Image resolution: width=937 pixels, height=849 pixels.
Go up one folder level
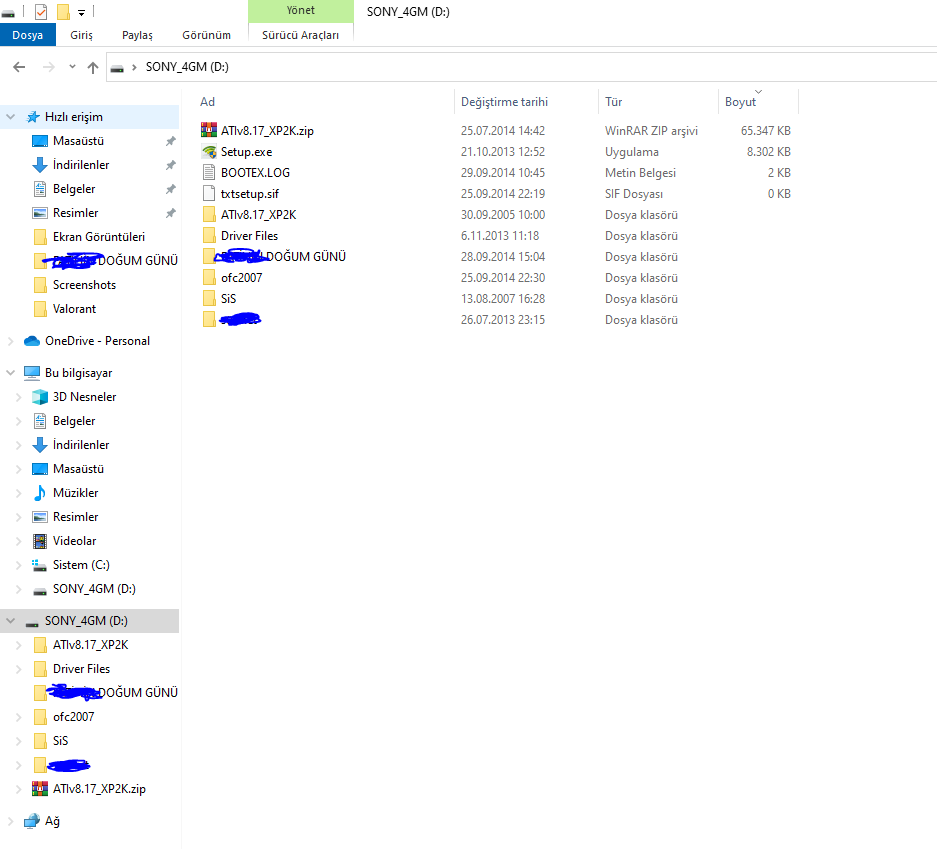(x=93, y=67)
